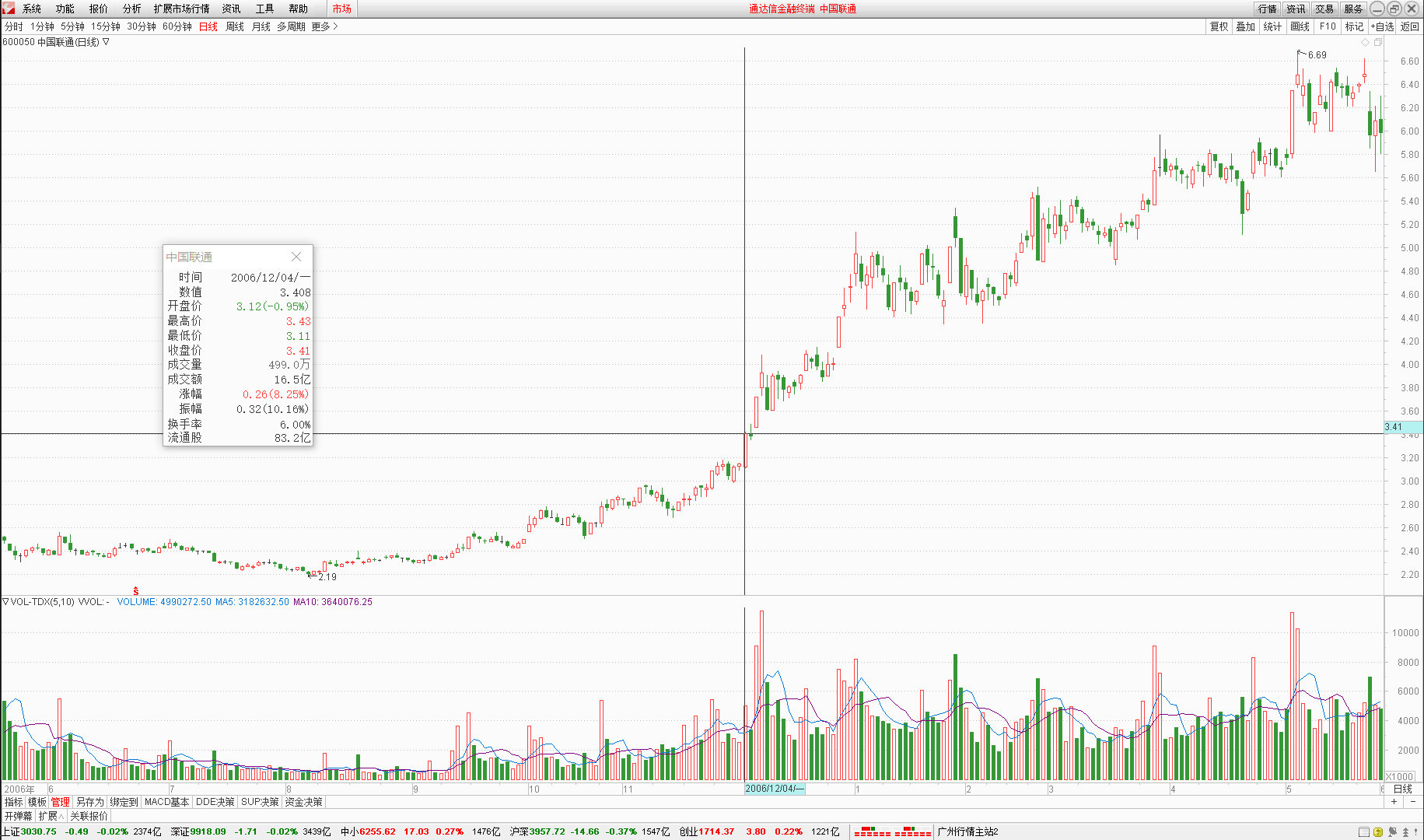Image resolution: width=1424 pixels, height=840 pixels.
Task: Open the Tongdaxin logo icon in title bar
Action: tap(9, 9)
